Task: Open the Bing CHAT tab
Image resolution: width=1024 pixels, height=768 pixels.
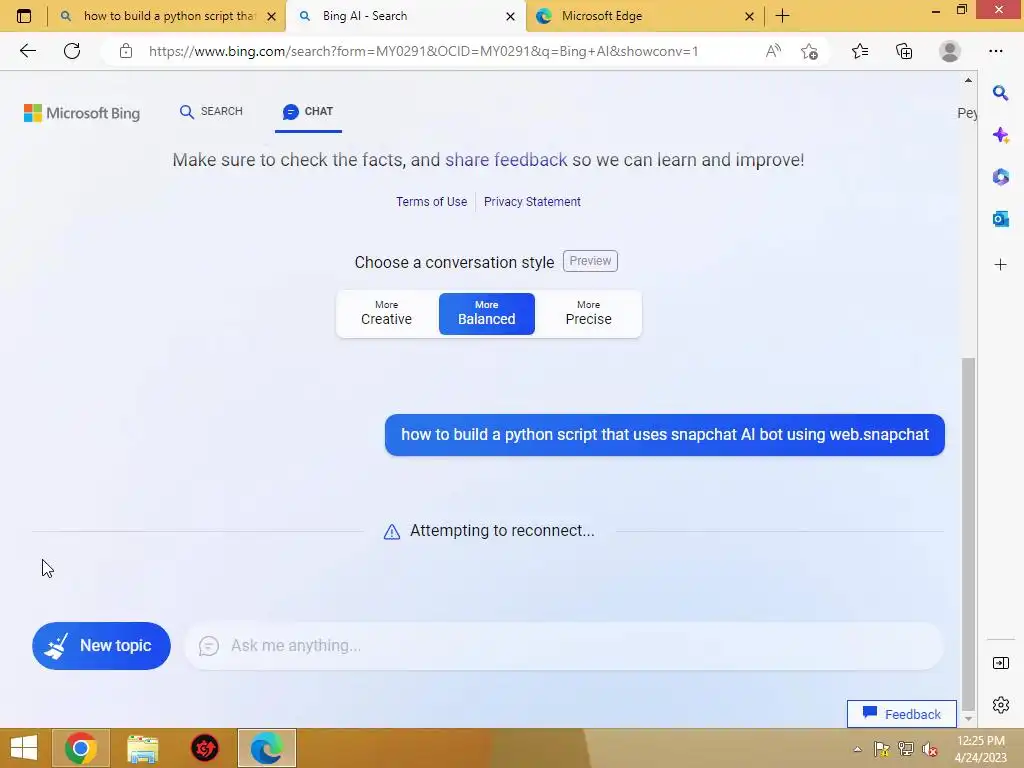Action: [x=308, y=112]
